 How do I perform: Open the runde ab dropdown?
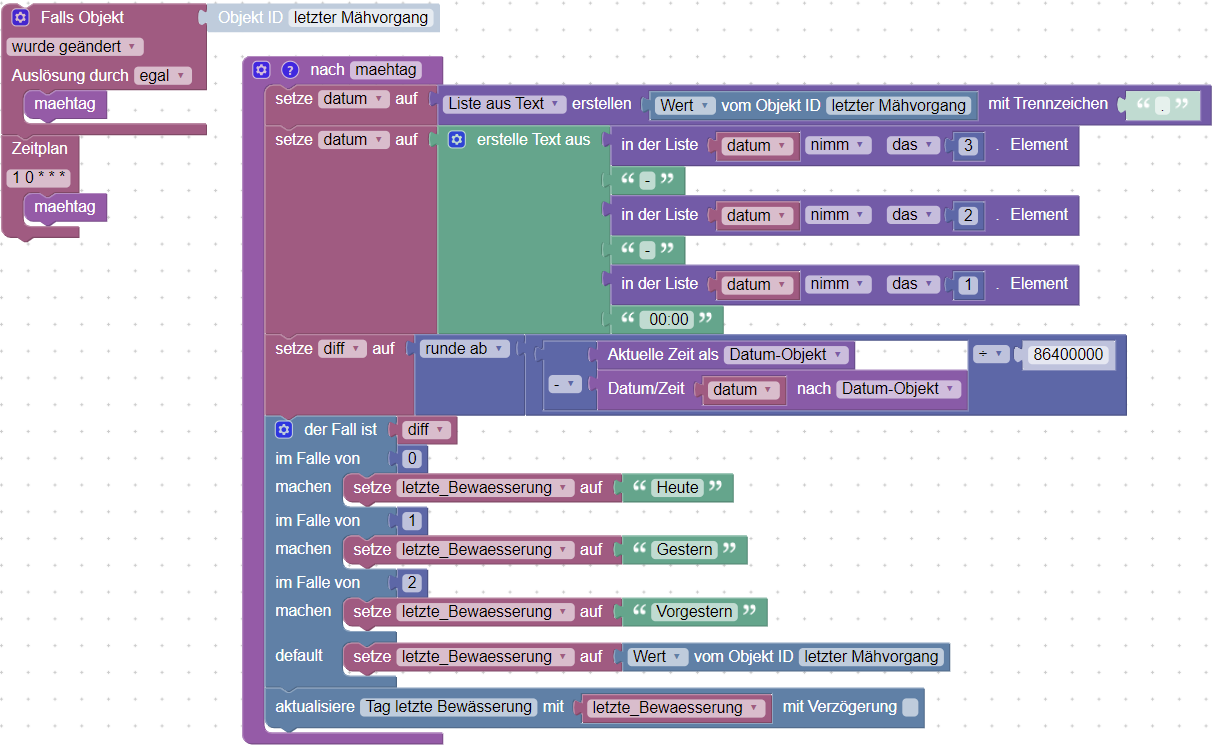464,349
